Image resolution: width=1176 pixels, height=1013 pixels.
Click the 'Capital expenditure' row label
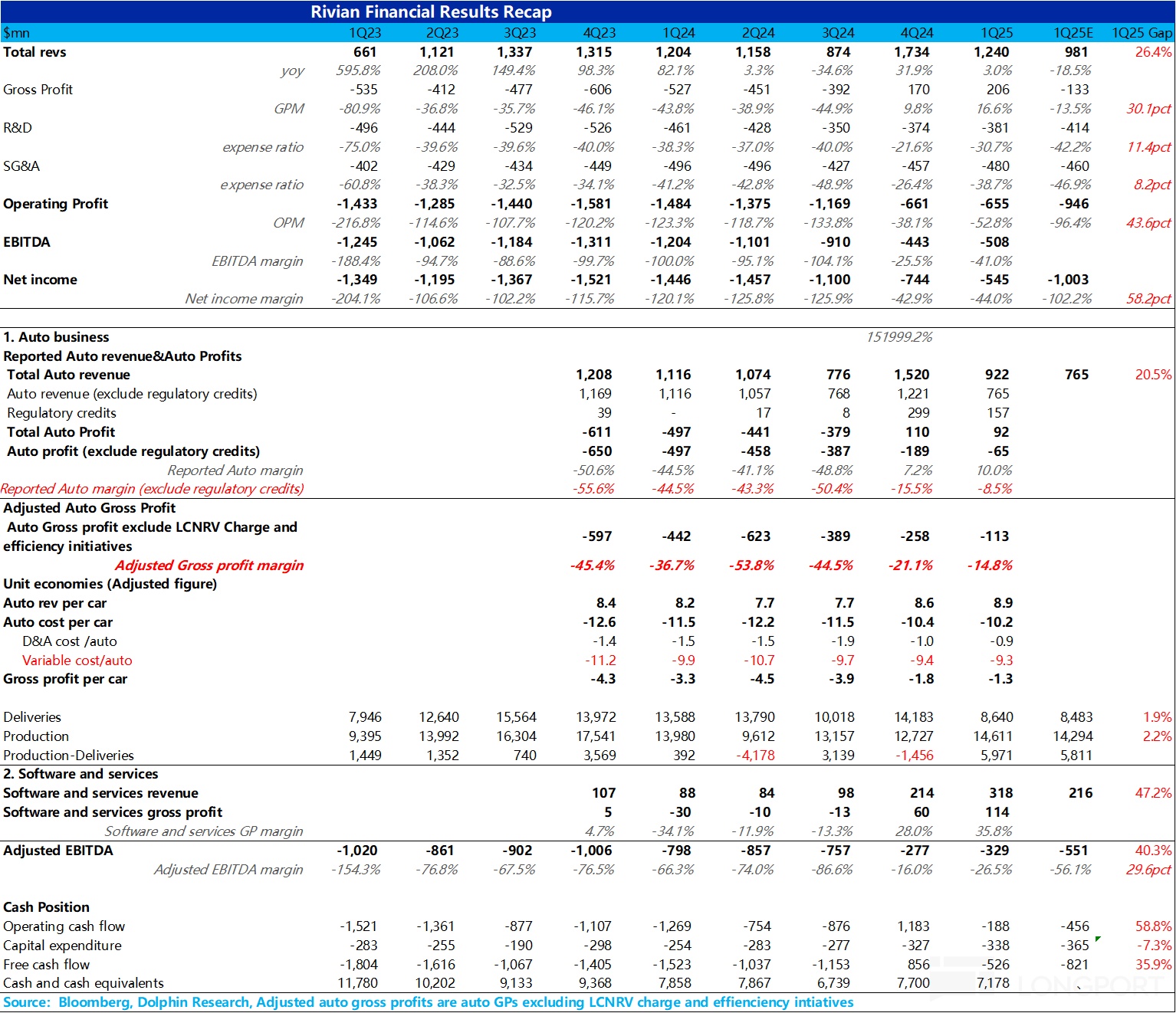pos(62,946)
